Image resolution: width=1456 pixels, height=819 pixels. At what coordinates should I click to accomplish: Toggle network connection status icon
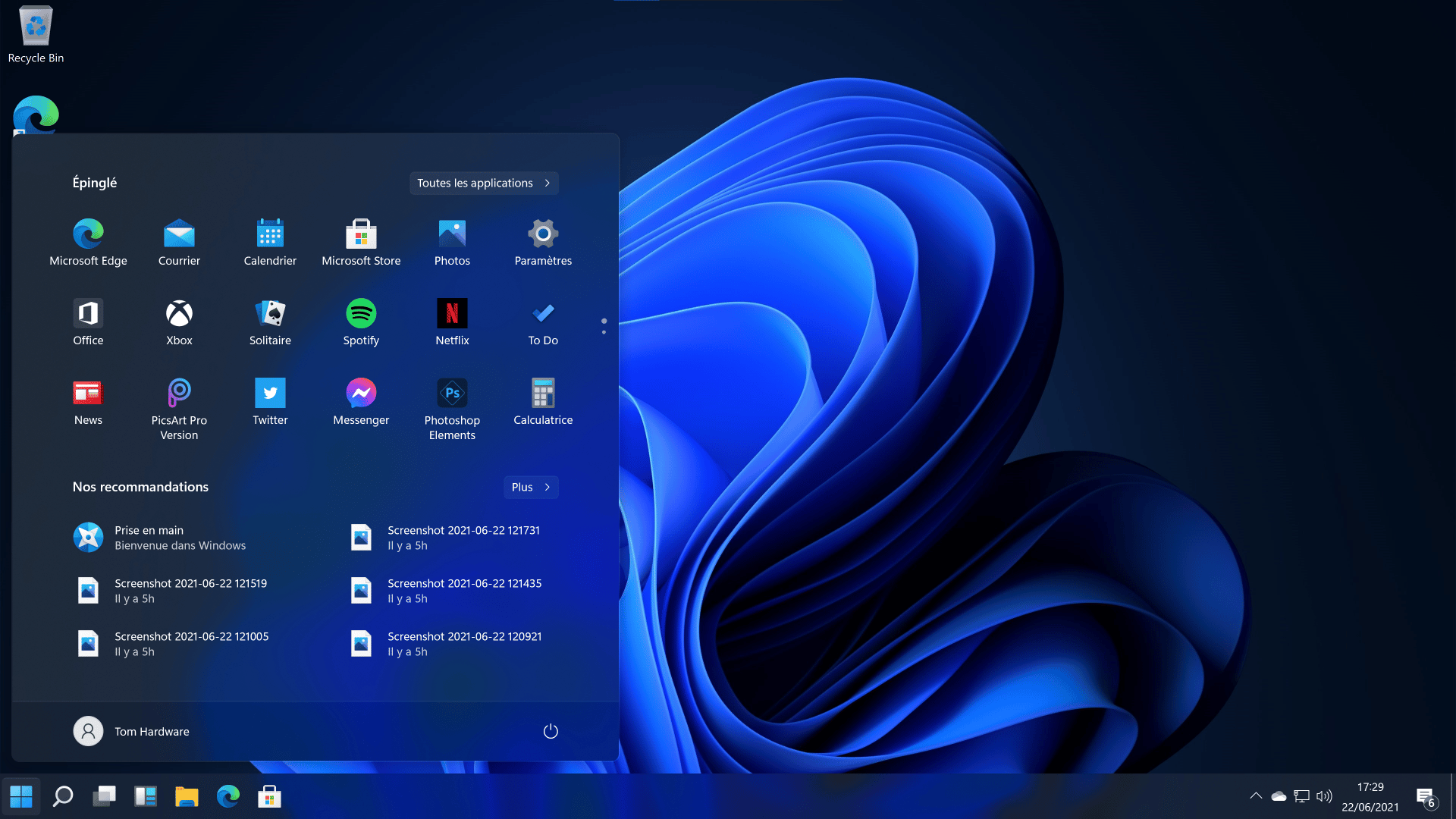[1301, 795]
